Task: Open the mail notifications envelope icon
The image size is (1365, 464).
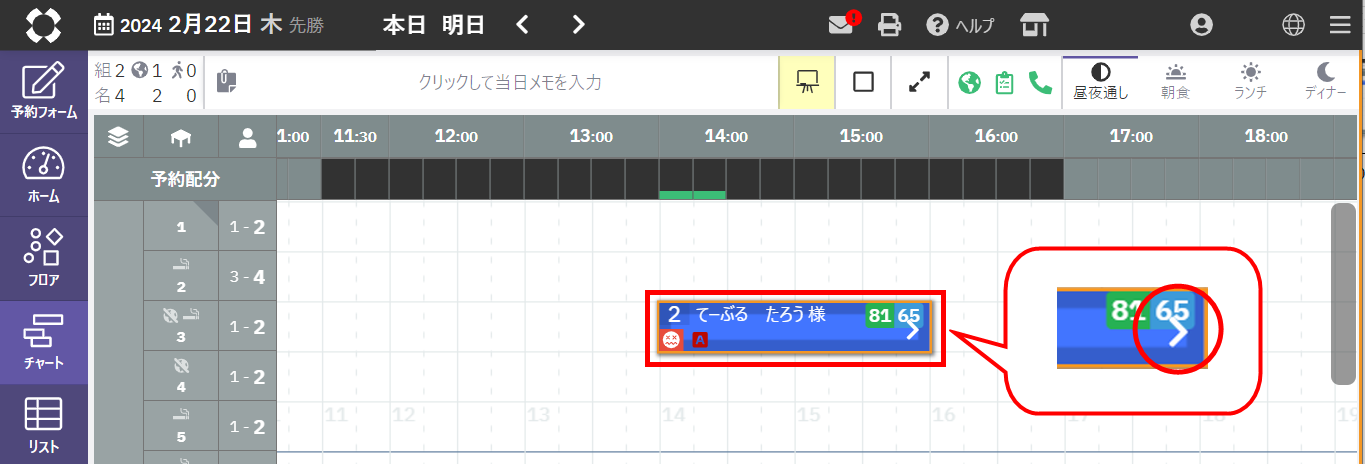Action: (x=841, y=25)
